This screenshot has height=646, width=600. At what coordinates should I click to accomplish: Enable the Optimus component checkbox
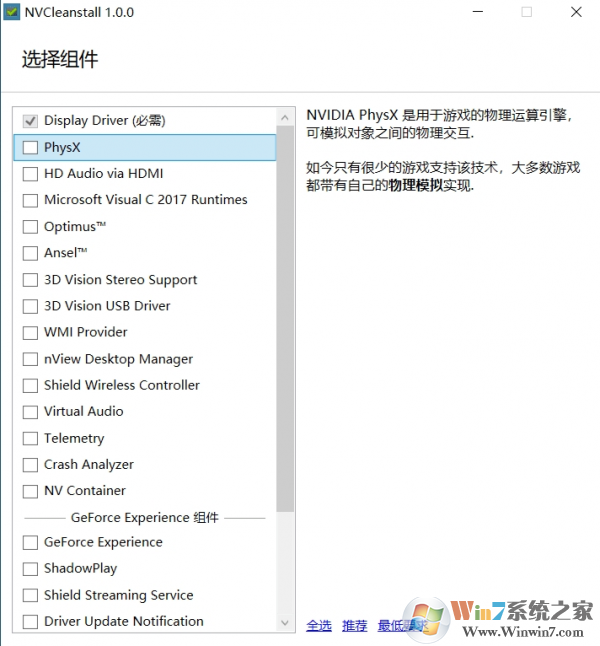coord(30,227)
